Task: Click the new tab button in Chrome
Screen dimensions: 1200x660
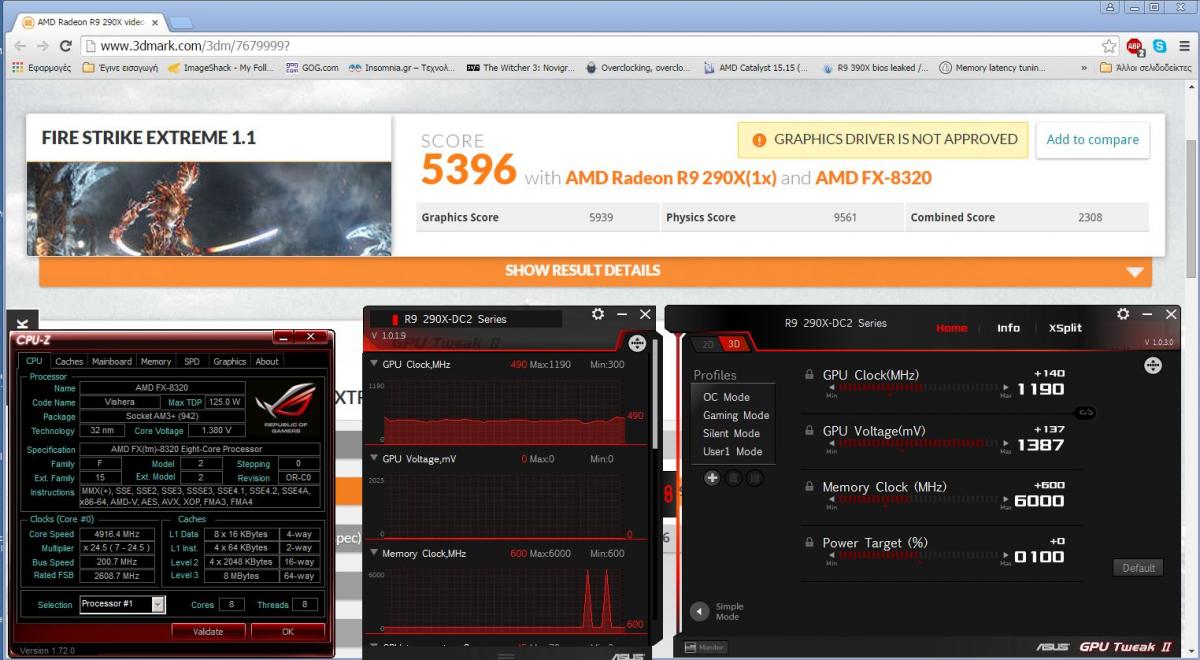Action: click(x=181, y=22)
